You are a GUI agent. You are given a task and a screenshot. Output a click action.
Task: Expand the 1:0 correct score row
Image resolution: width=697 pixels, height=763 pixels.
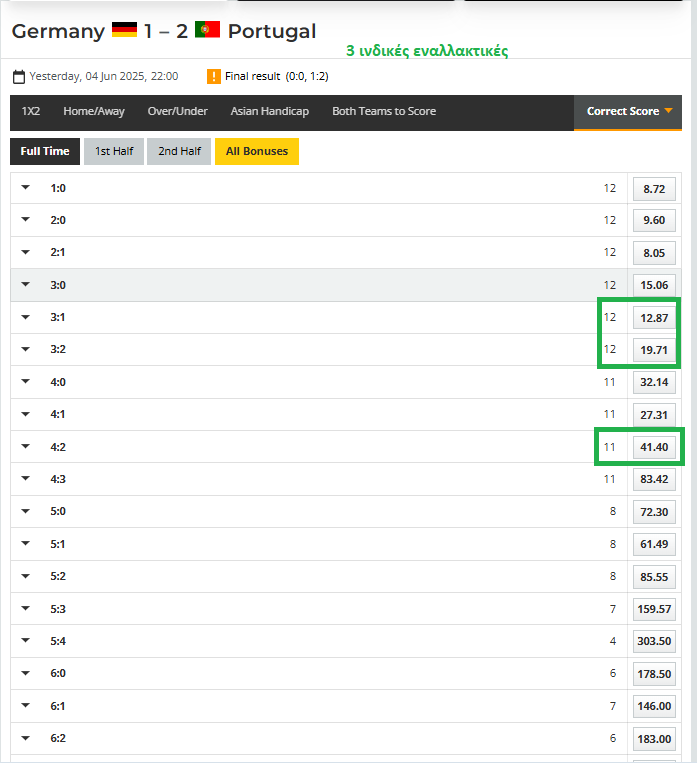point(26,188)
